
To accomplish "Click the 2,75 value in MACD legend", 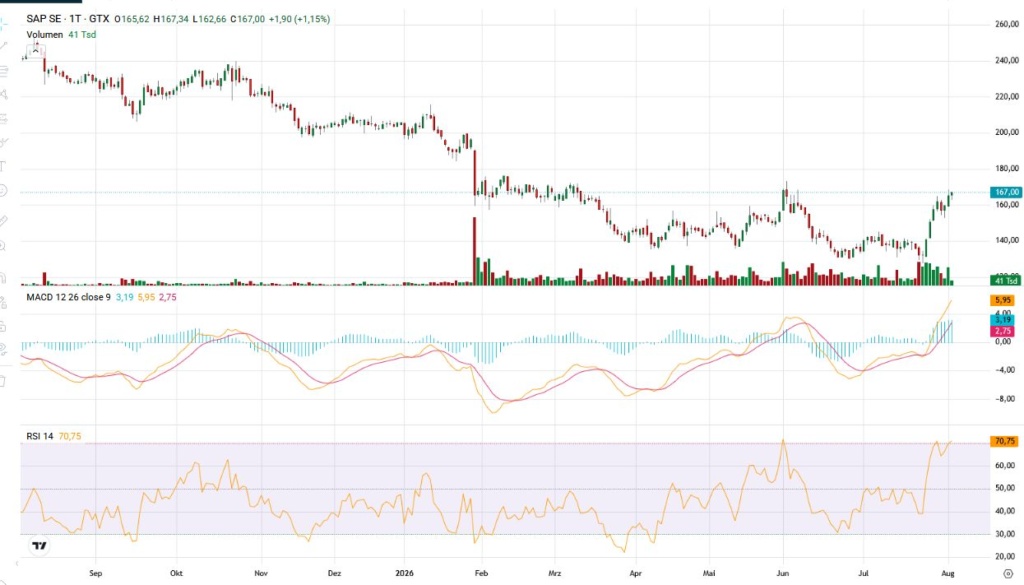I will pos(168,297).
